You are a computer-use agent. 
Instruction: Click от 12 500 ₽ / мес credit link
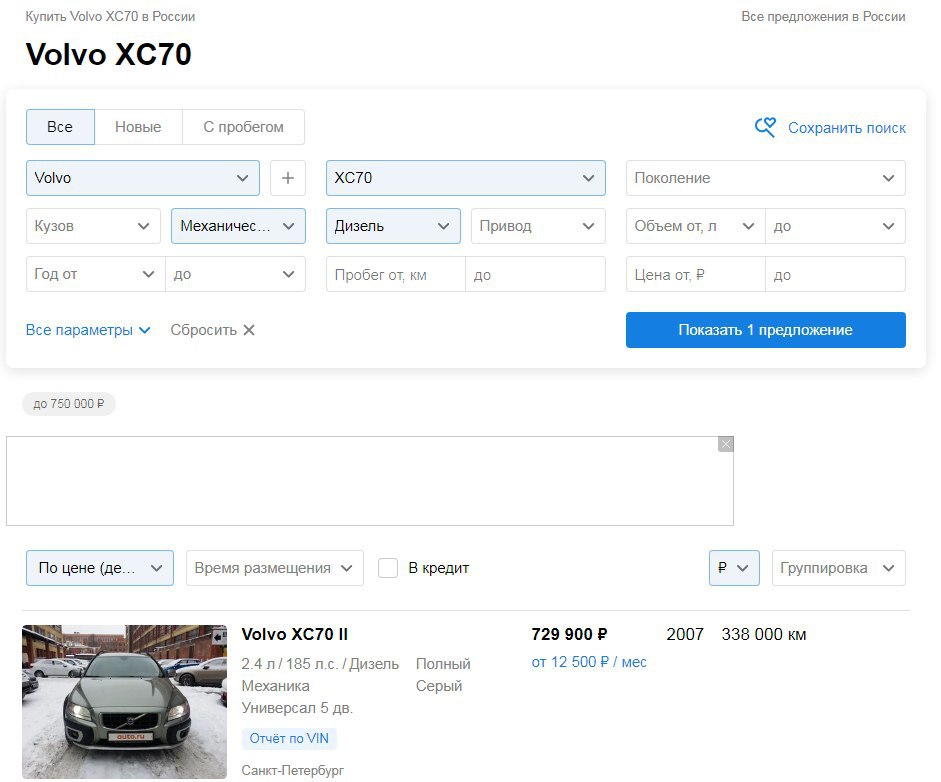pyautogui.click(x=589, y=662)
